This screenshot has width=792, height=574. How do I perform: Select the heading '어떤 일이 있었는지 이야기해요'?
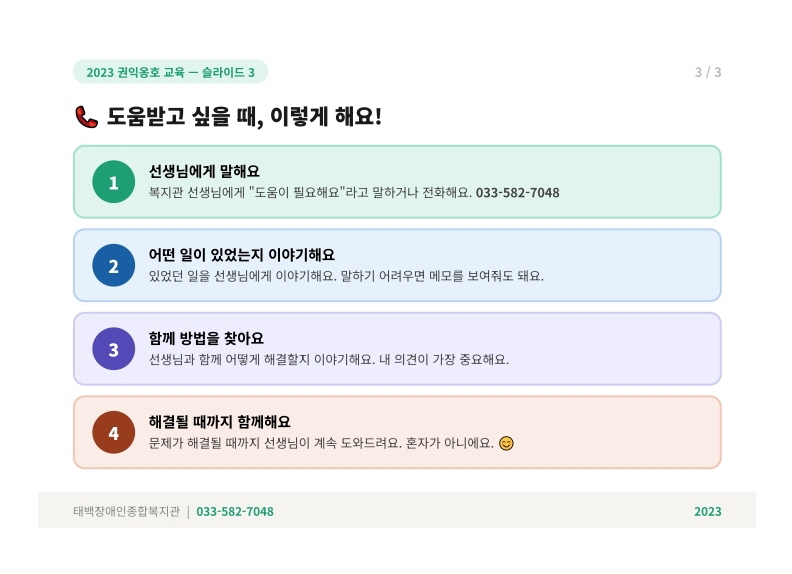point(241,255)
